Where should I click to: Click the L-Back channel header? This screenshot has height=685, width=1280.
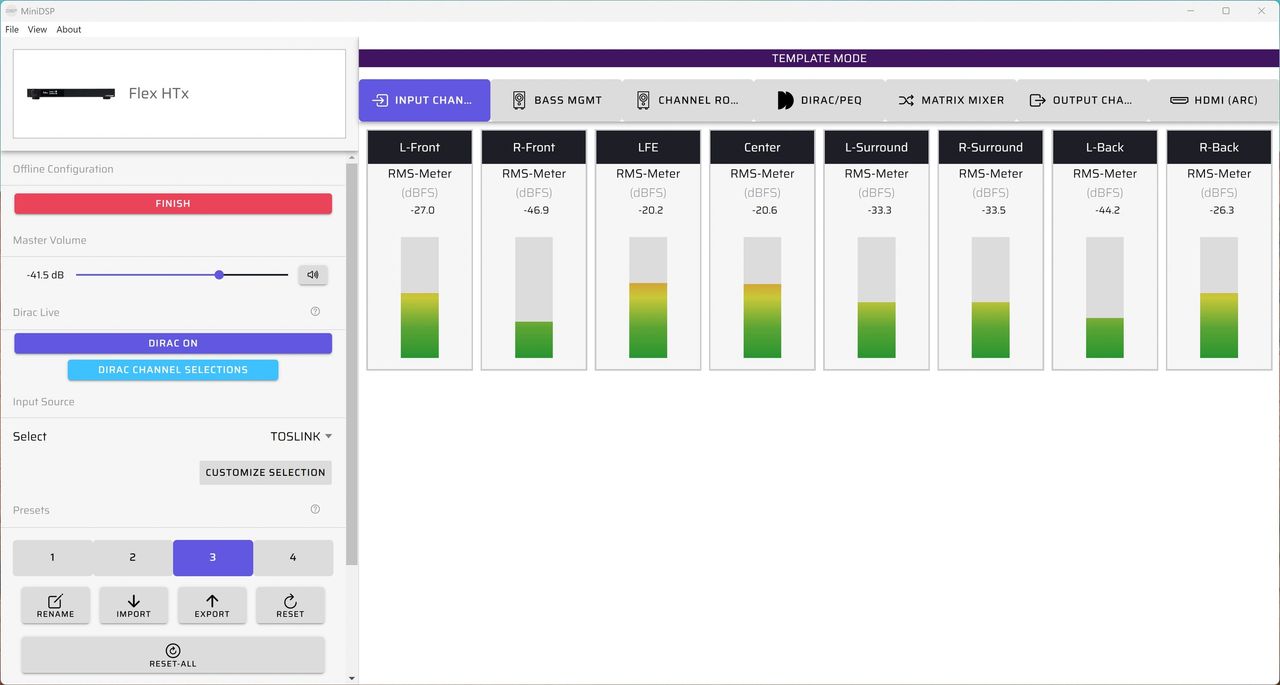(x=1105, y=147)
